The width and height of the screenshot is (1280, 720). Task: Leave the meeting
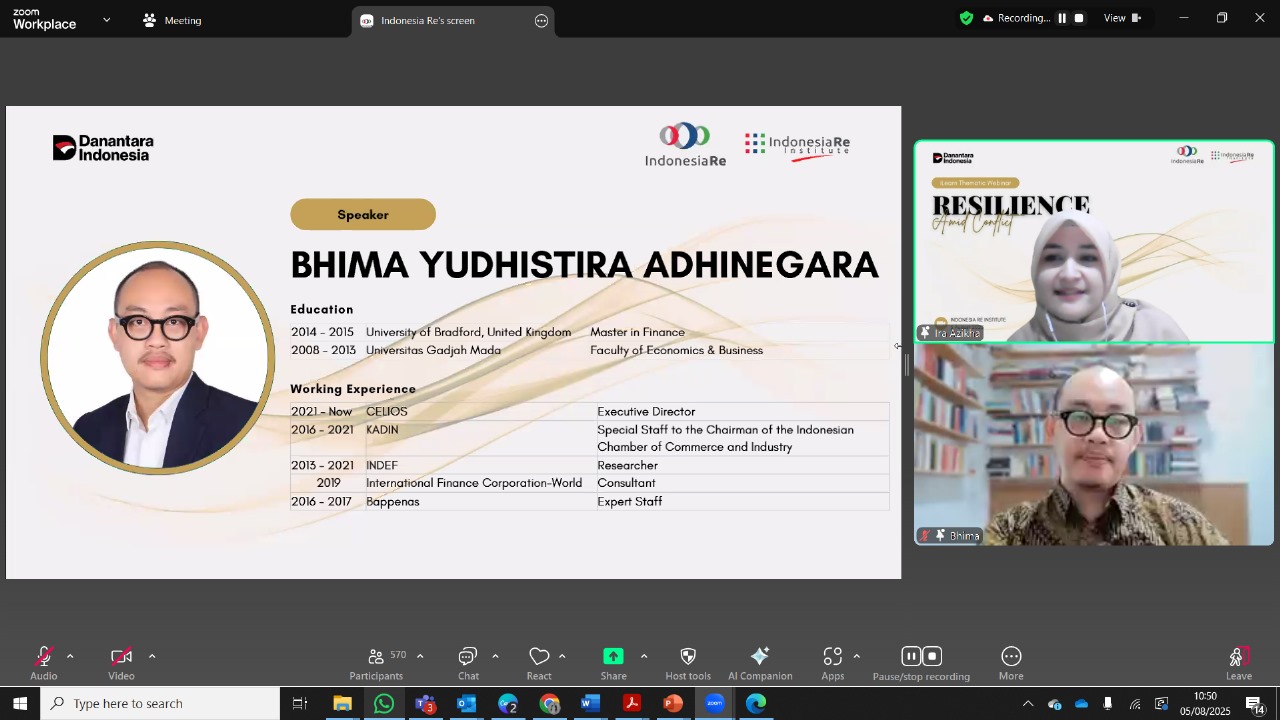(1239, 663)
